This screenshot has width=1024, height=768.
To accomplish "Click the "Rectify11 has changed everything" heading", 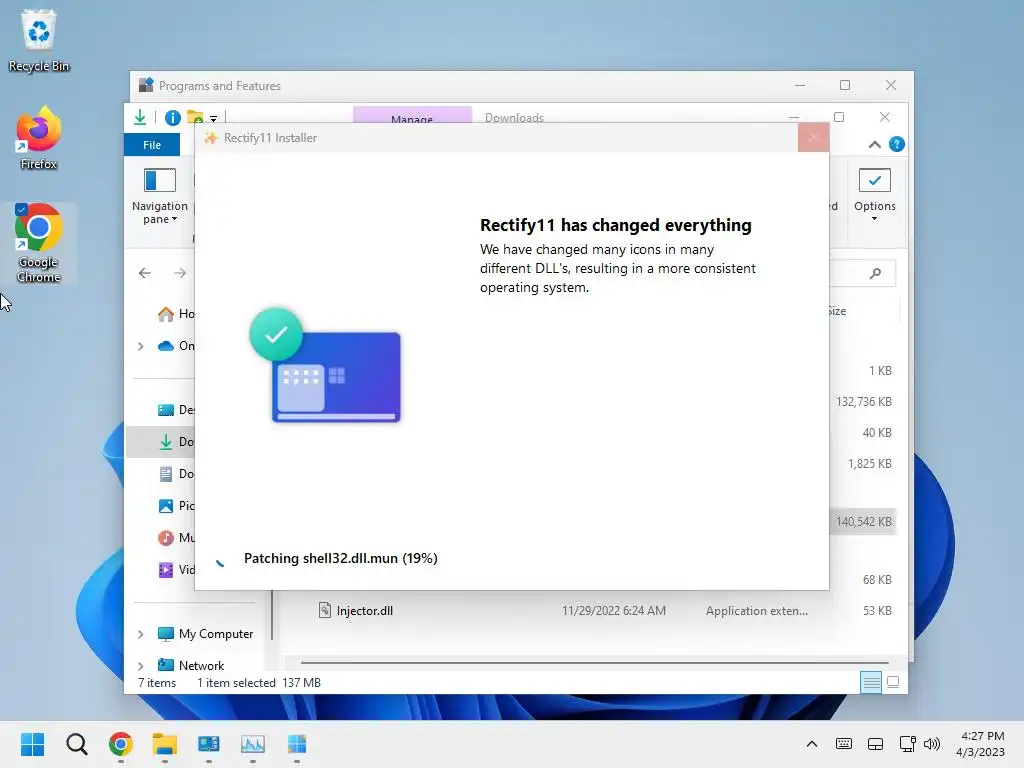I will (615, 225).
